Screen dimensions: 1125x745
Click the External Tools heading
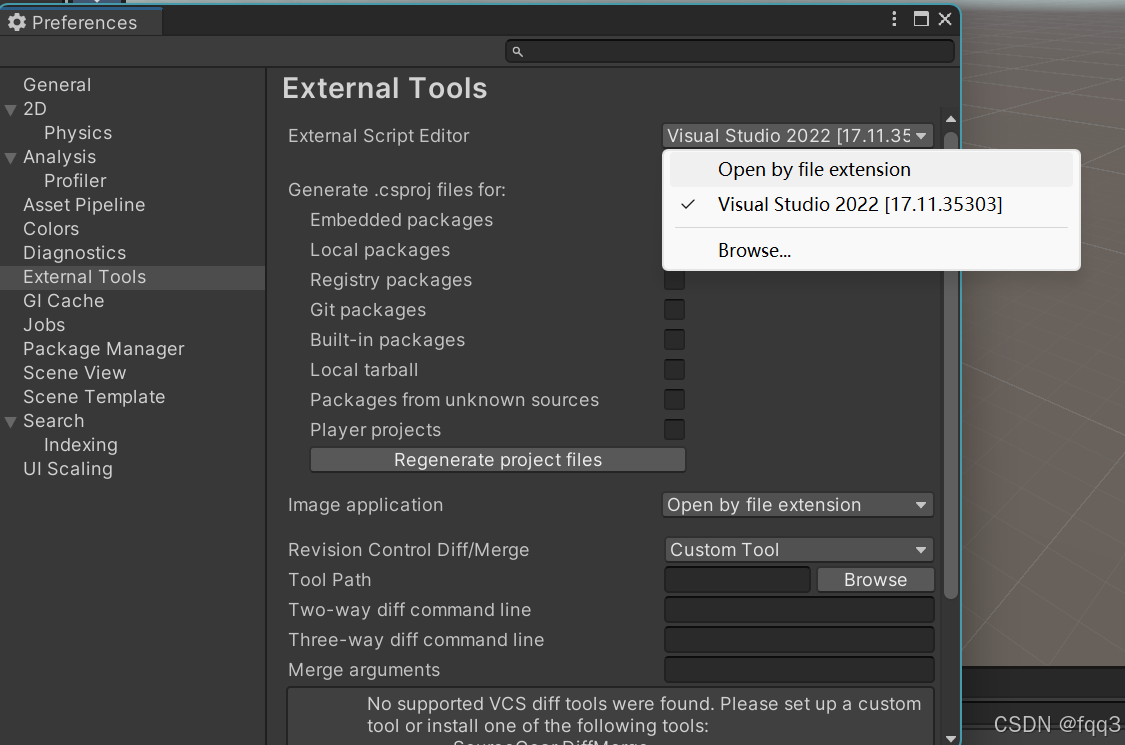(385, 88)
